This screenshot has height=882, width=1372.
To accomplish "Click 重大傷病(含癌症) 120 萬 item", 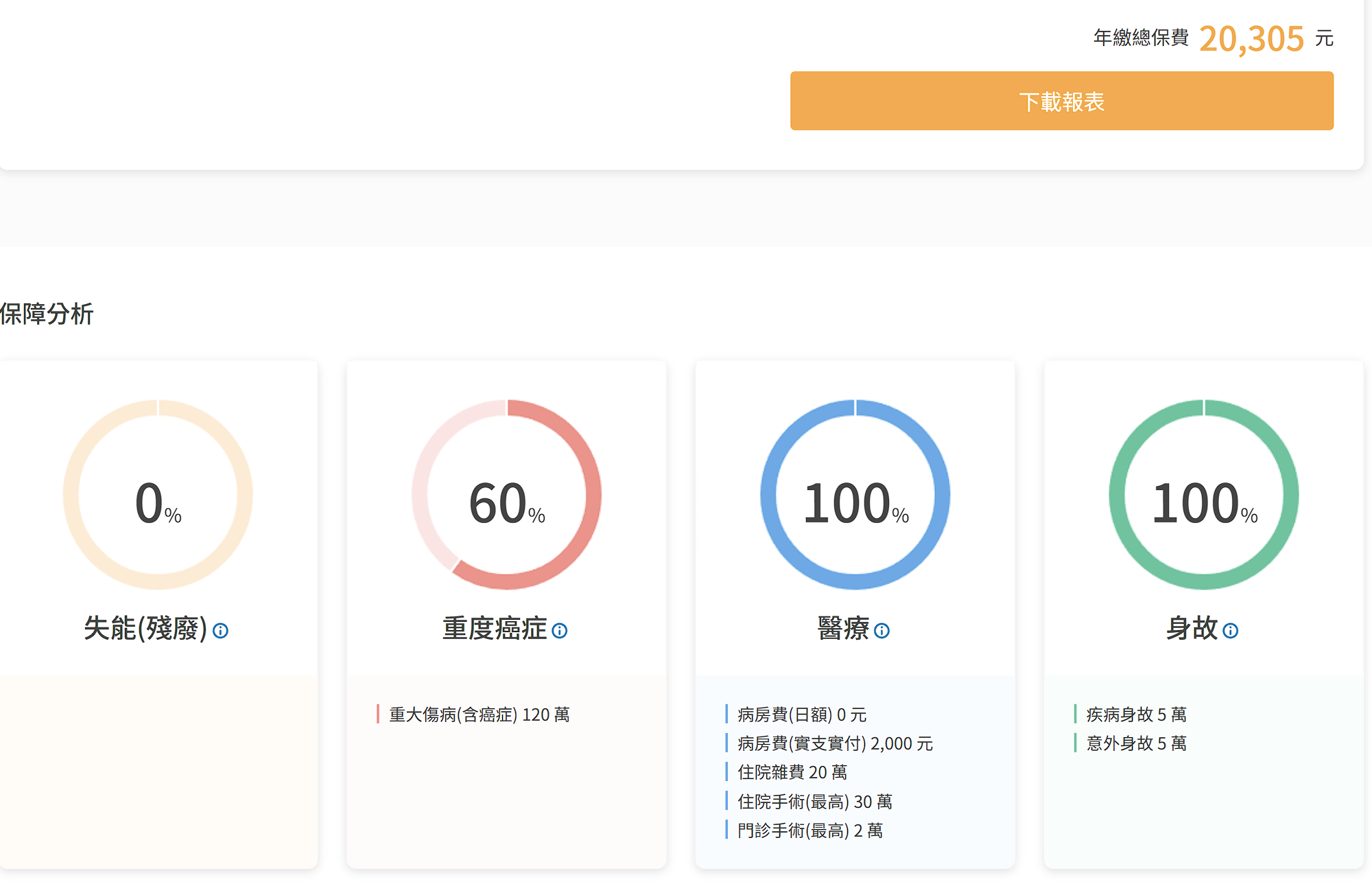I will [479, 715].
